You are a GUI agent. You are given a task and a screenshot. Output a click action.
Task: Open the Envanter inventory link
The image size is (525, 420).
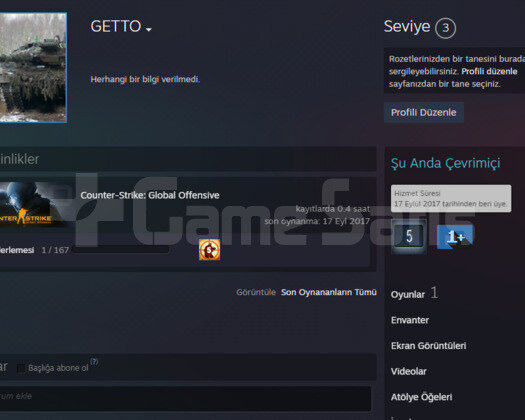(x=410, y=320)
